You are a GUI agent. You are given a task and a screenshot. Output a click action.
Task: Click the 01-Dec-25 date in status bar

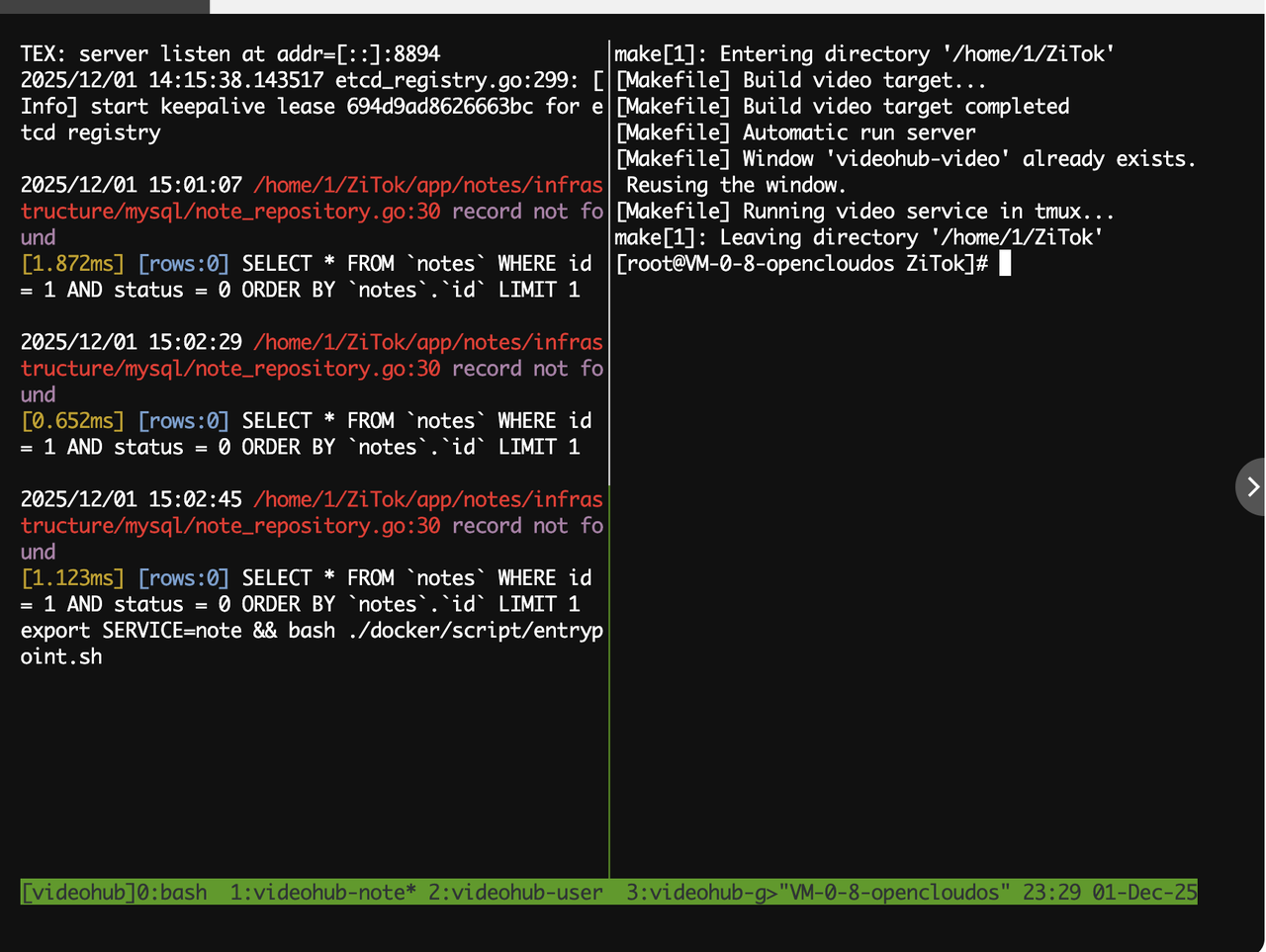pos(1144,893)
